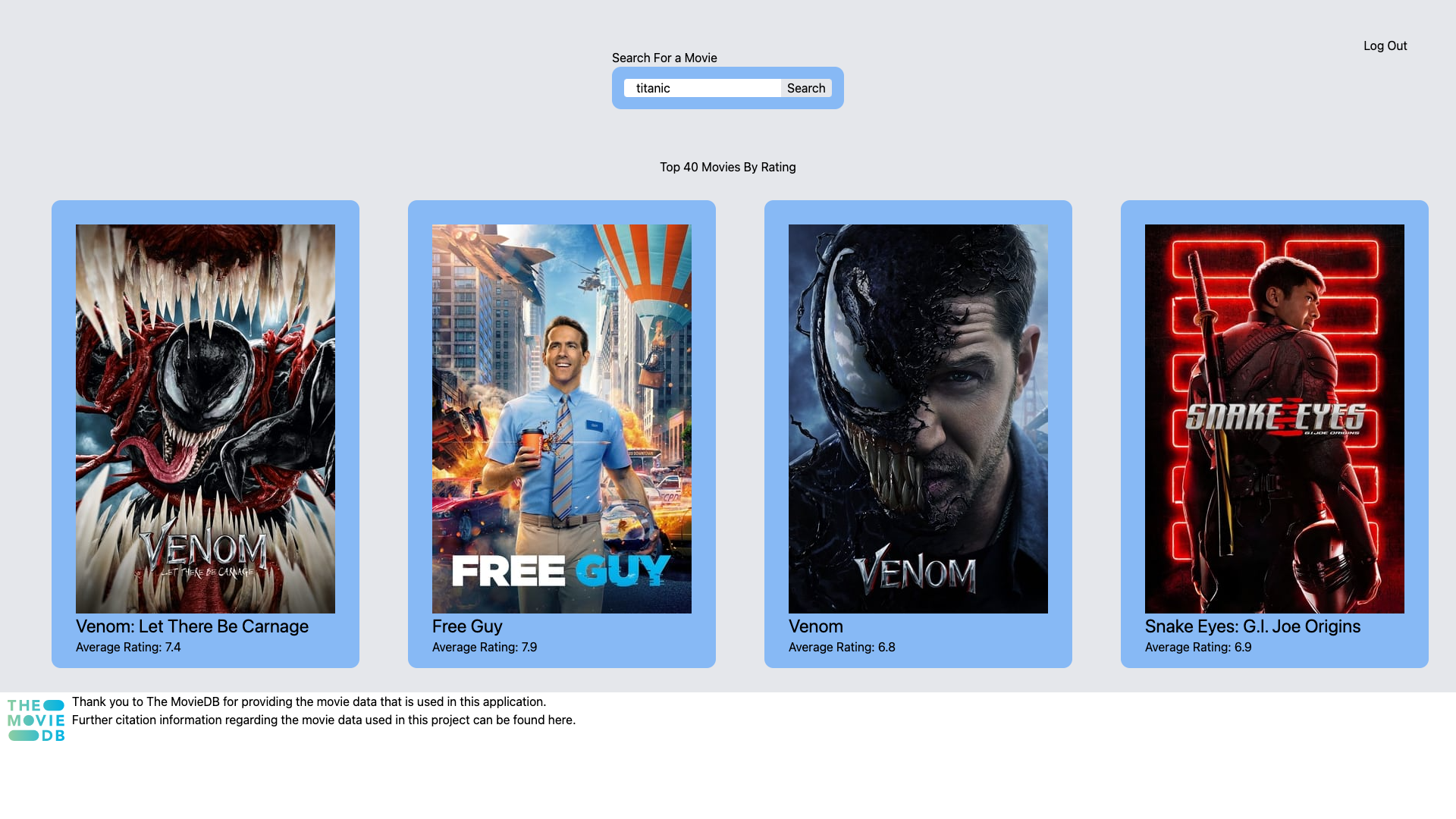
Task: Click the Free Guy title text
Action: [x=467, y=626]
